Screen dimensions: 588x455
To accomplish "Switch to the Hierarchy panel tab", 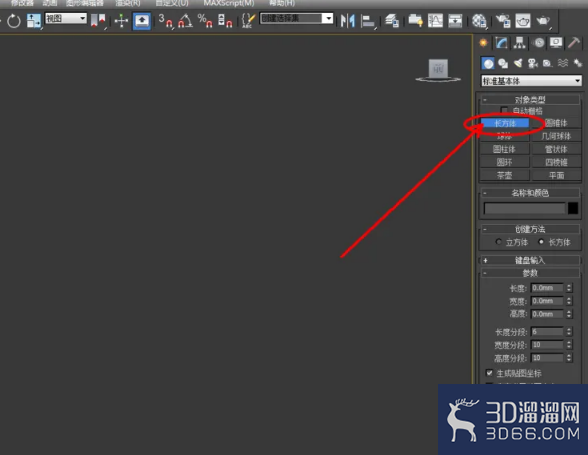I will click(519, 43).
